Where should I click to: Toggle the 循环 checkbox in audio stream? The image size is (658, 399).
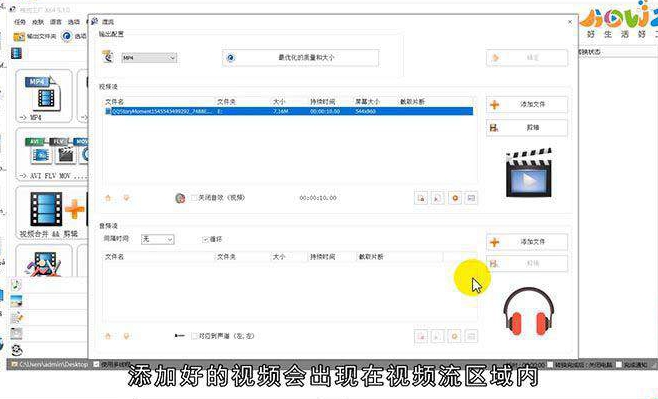tap(205, 239)
